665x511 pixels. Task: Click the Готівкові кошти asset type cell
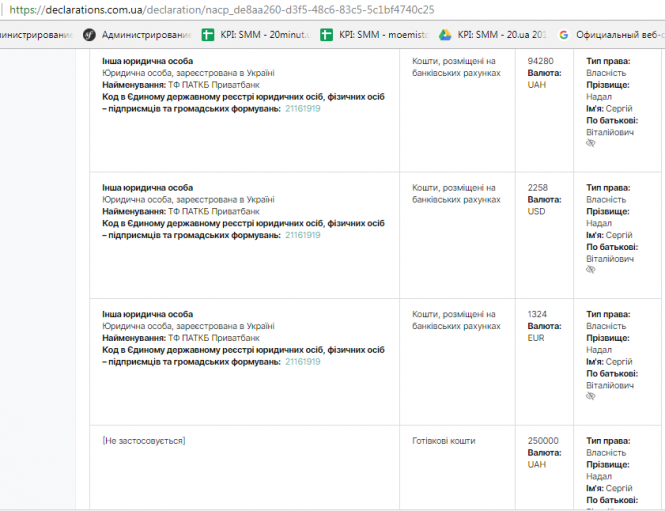point(444,440)
